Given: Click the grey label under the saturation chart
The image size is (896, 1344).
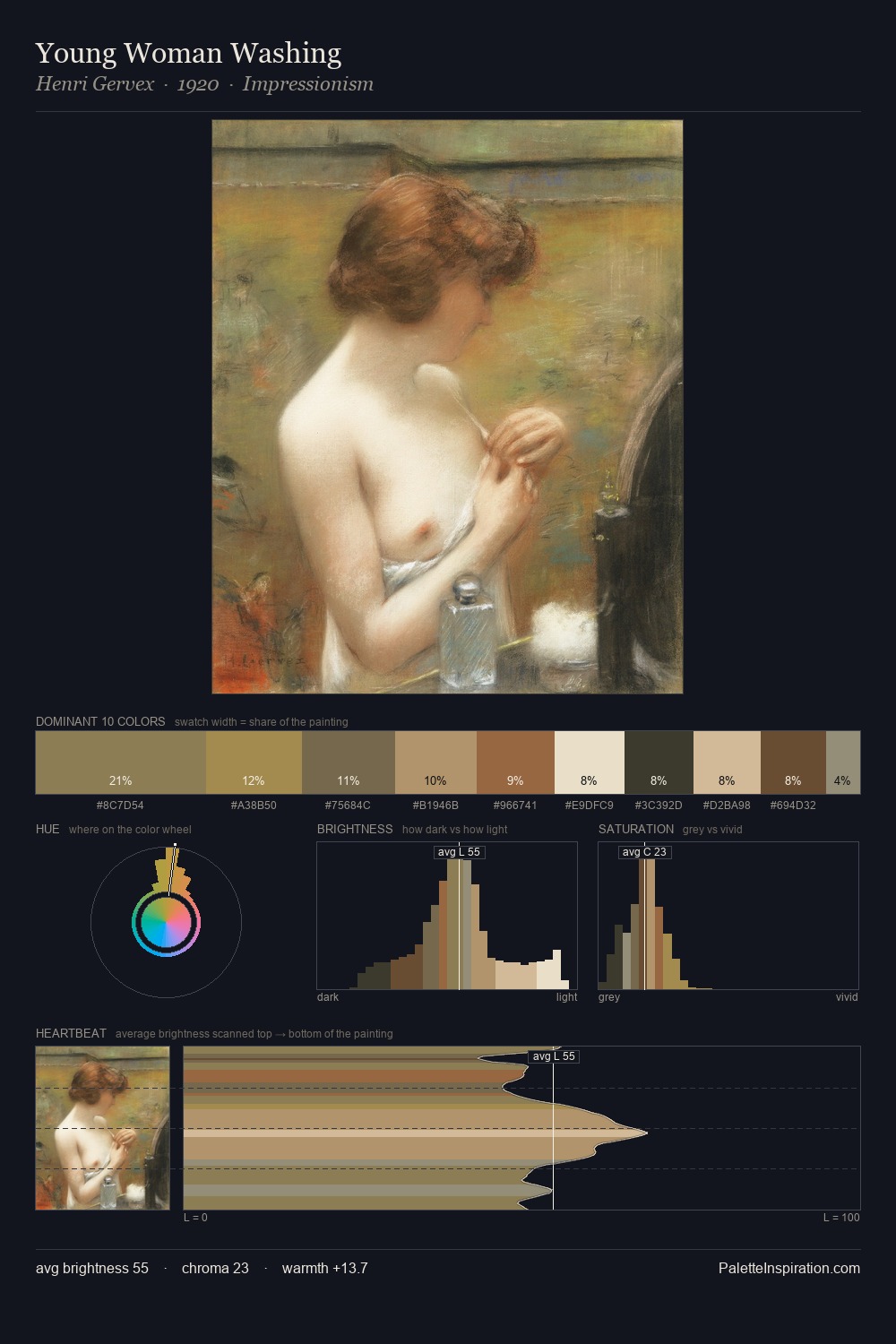Looking at the screenshot, I should [x=609, y=997].
